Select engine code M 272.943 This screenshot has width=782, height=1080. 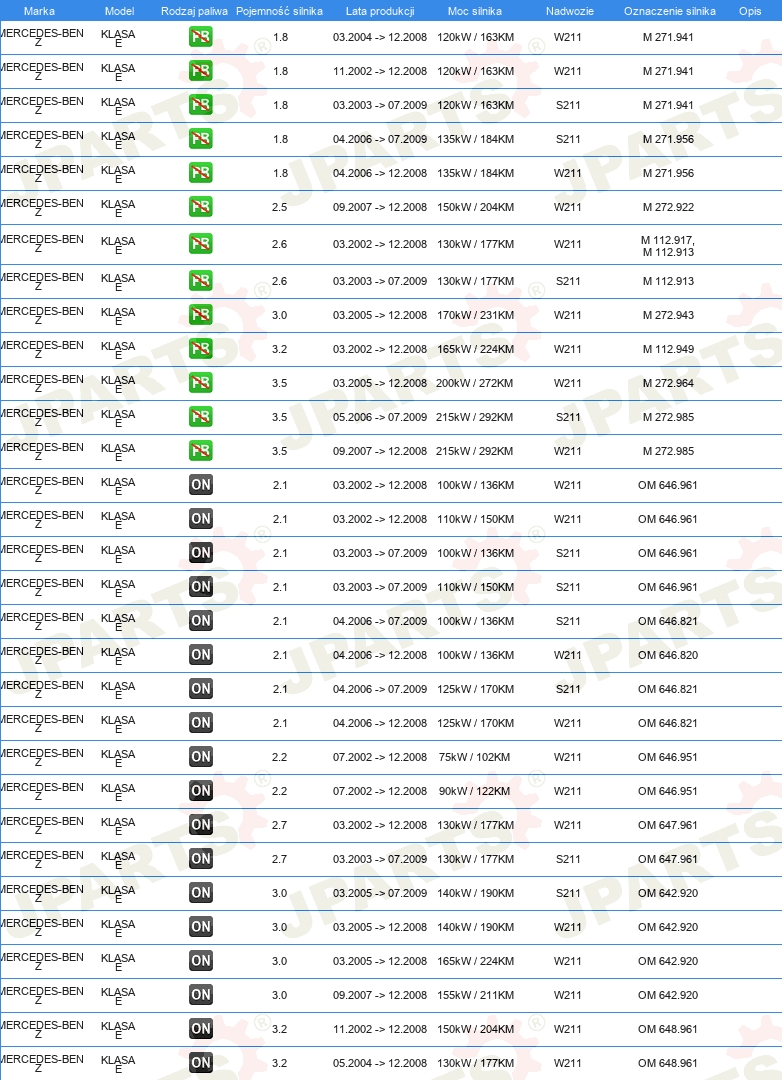(x=668, y=315)
